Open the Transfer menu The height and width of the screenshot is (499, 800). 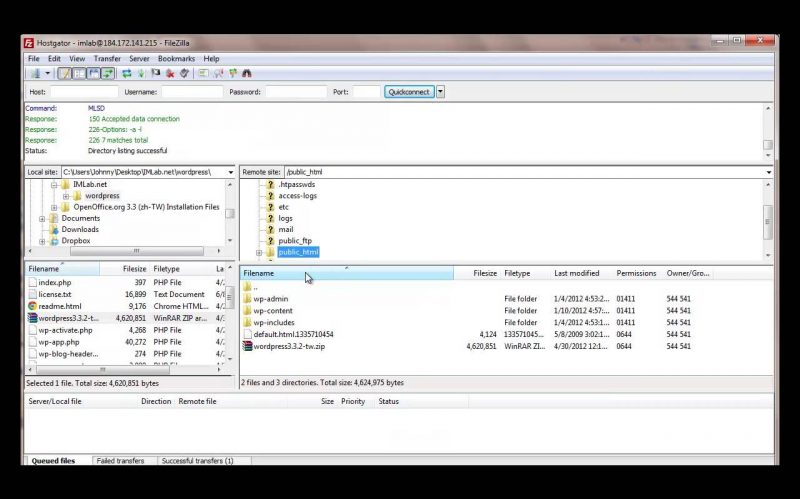tap(107, 59)
